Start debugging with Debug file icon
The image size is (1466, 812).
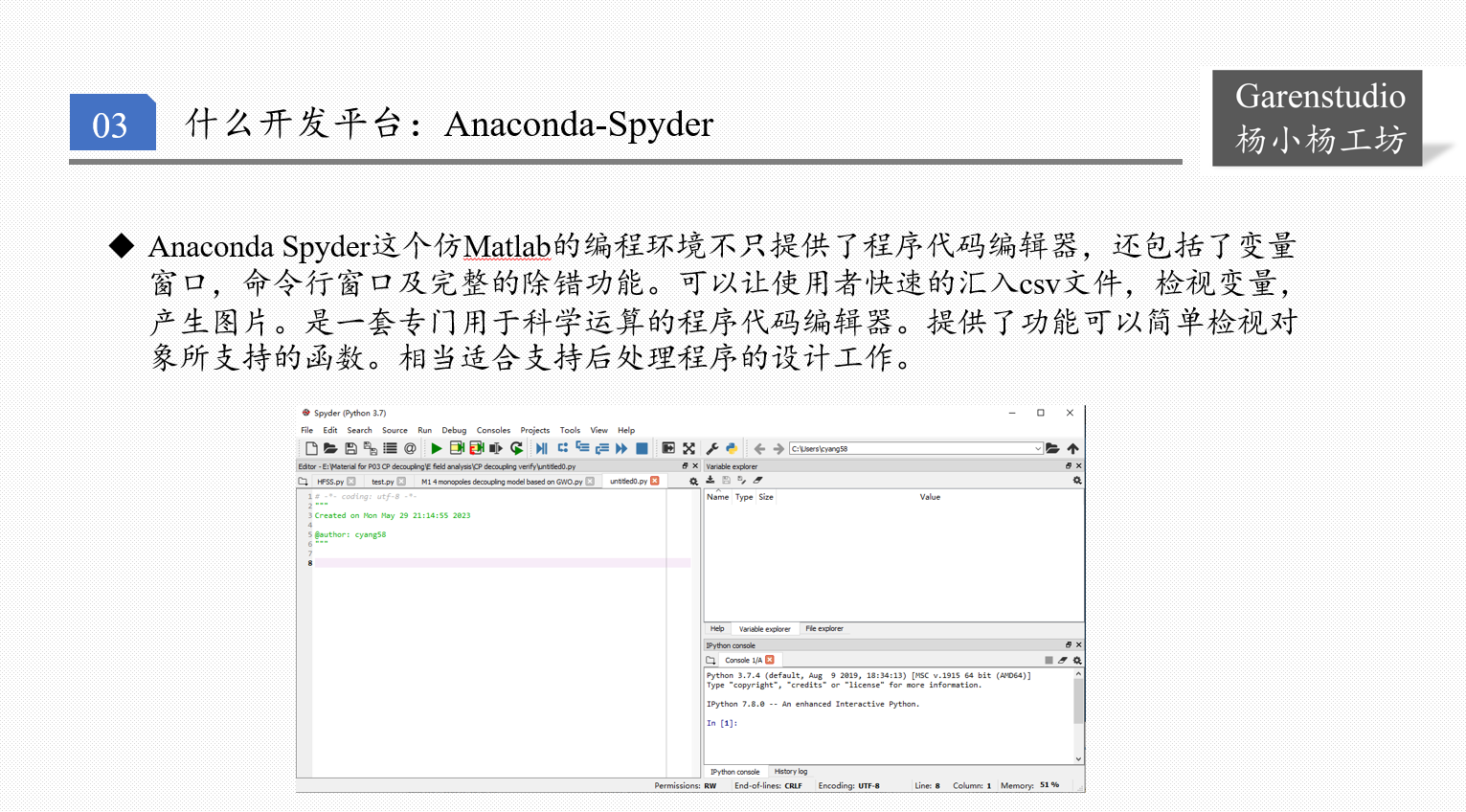(542, 448)
